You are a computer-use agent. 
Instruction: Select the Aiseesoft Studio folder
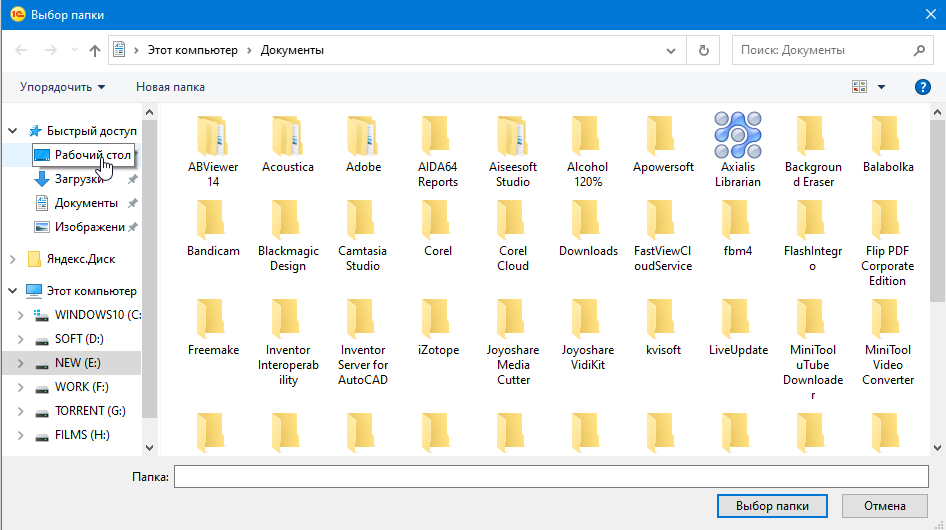pos(513,151)
